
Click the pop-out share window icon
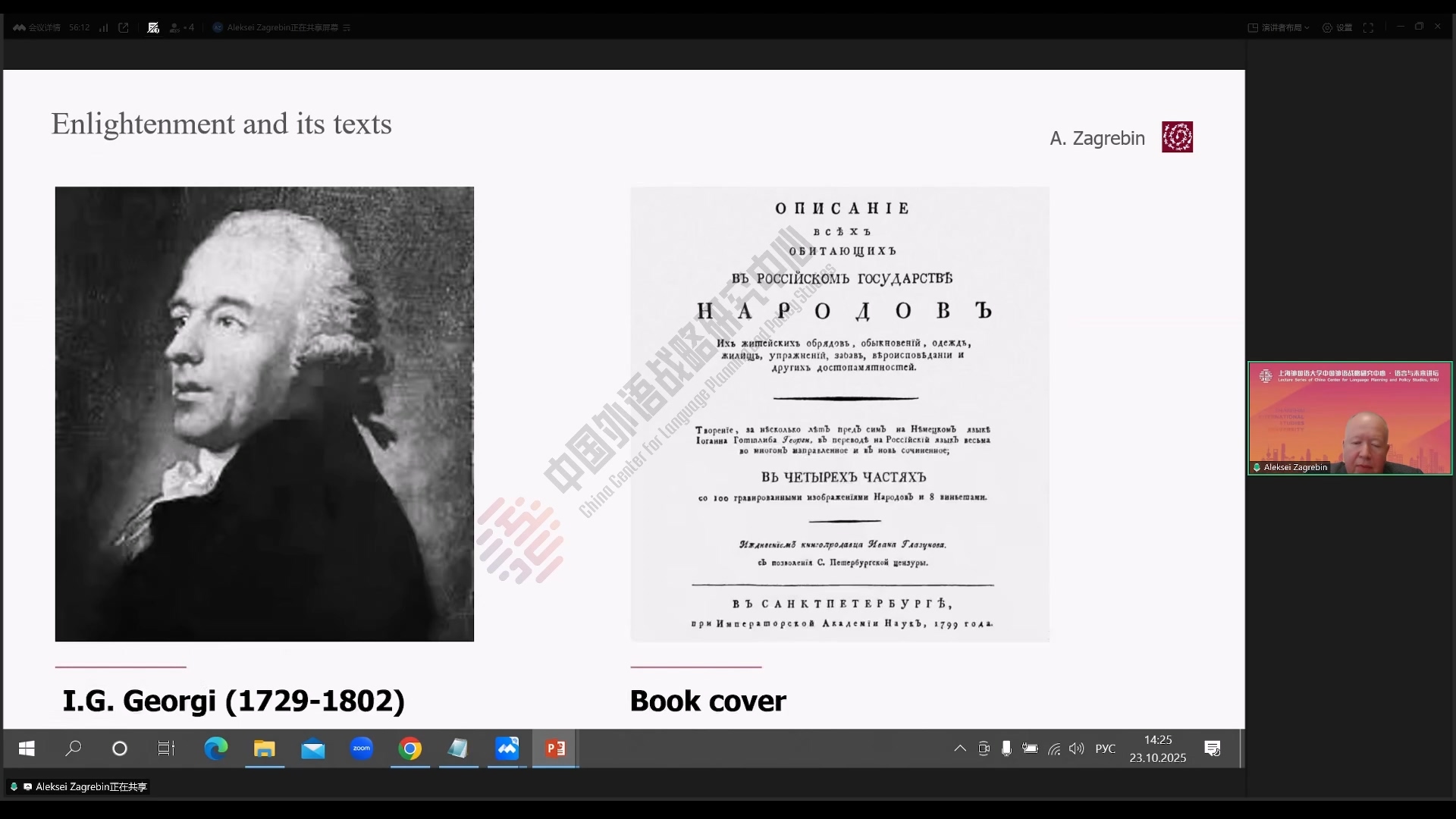pos(124,27)
